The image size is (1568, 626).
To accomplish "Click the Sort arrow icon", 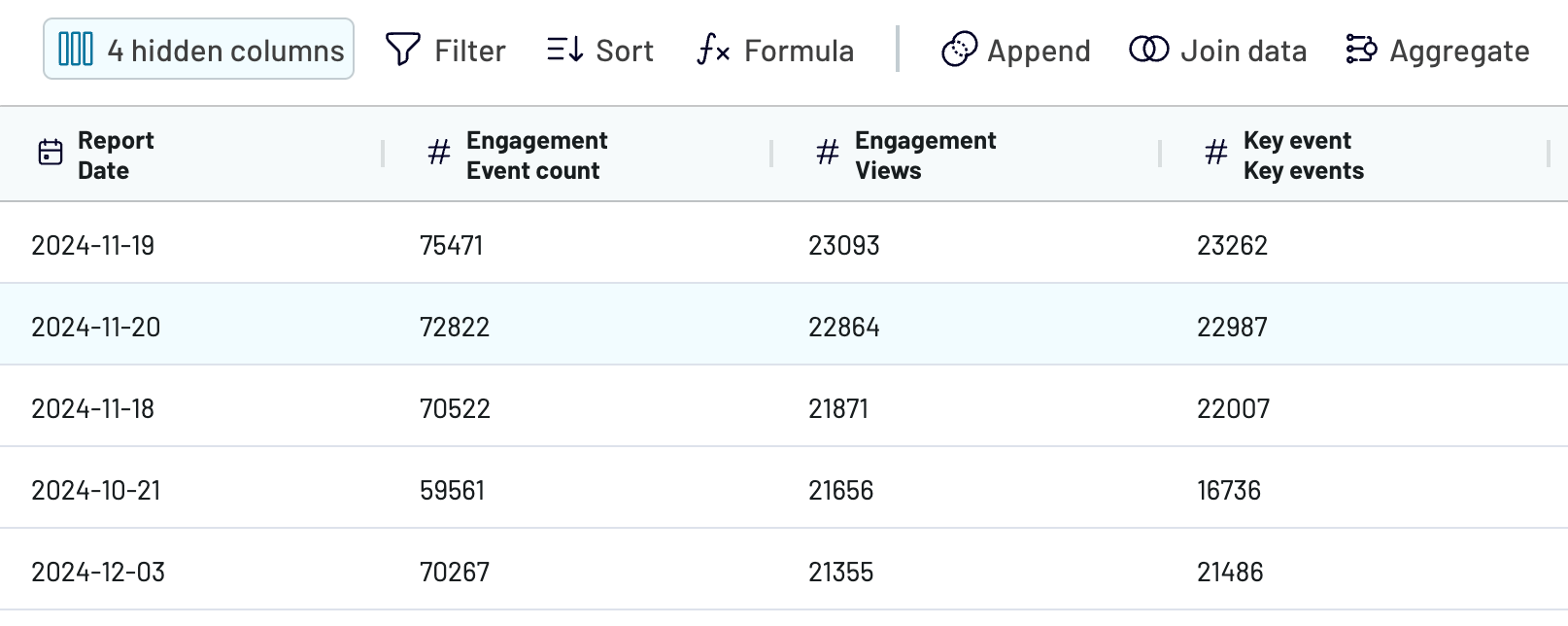I will click(564, 49).
